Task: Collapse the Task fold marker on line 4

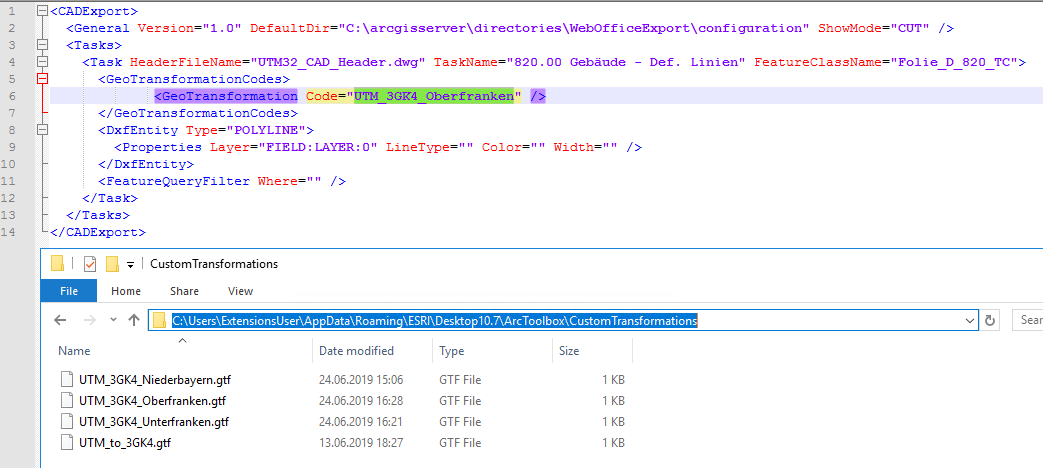Action: 41,61
